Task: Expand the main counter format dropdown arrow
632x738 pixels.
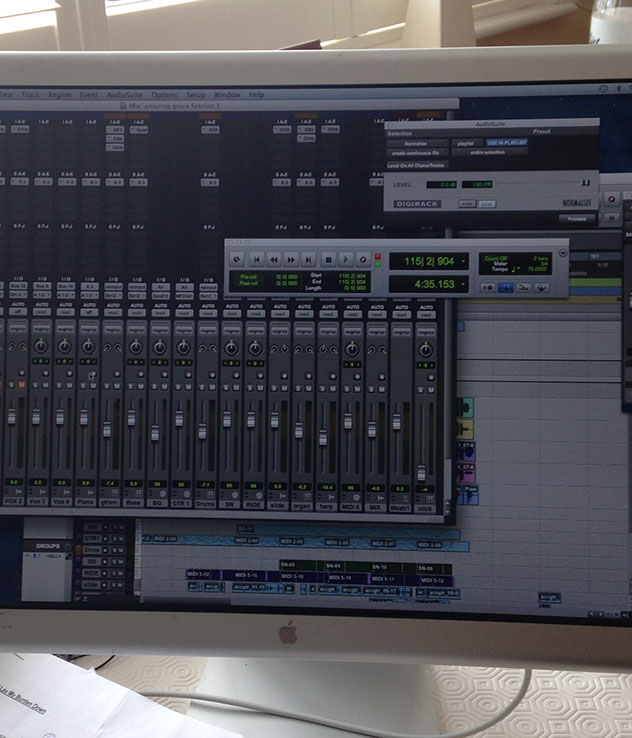Action: (463, 262)
